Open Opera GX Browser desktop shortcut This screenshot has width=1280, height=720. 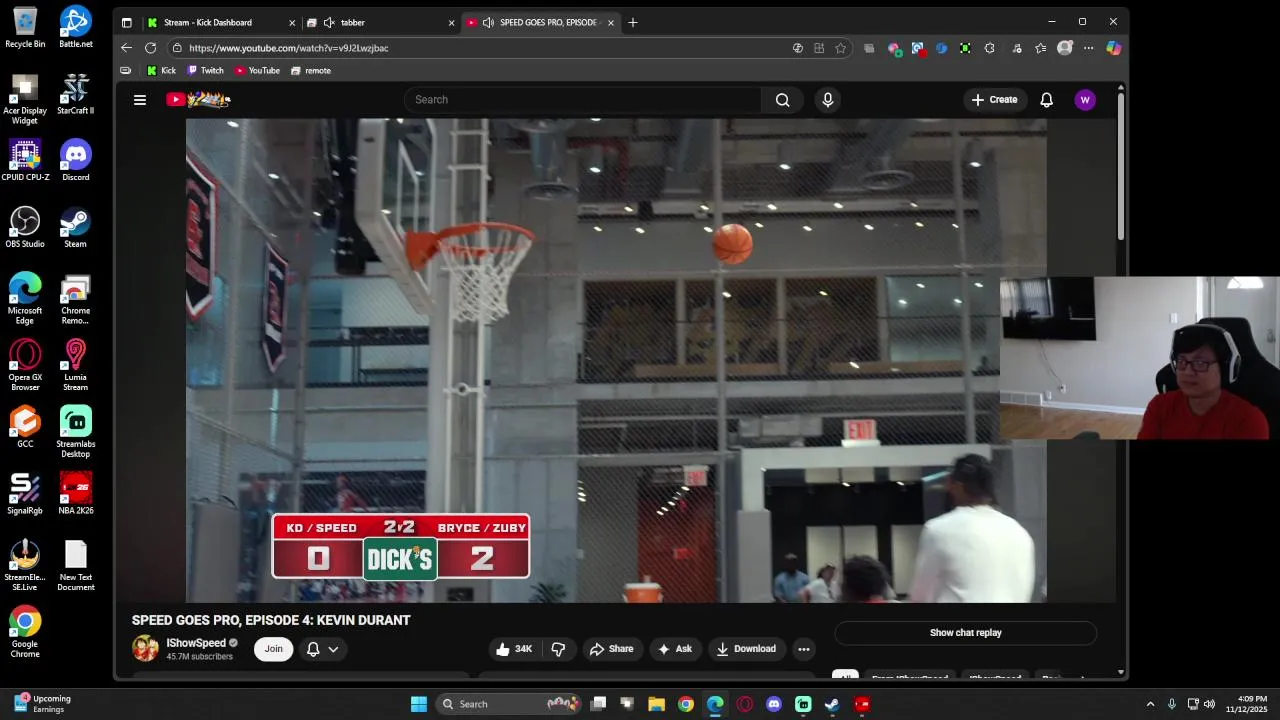point(25,365)
